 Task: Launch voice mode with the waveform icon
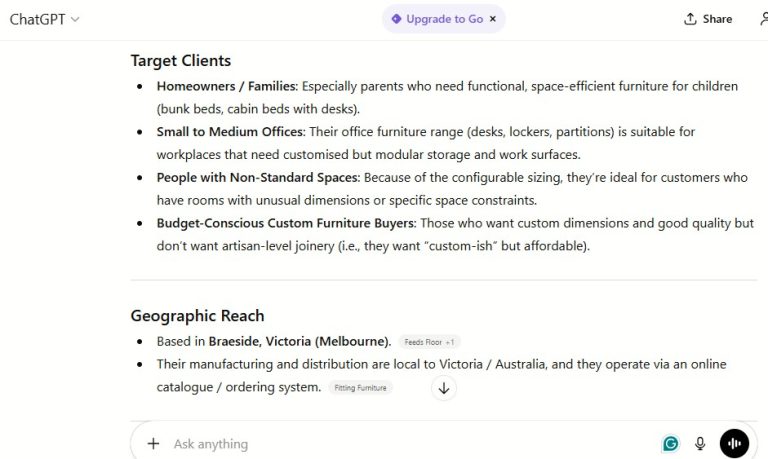[x=734, y=444]
